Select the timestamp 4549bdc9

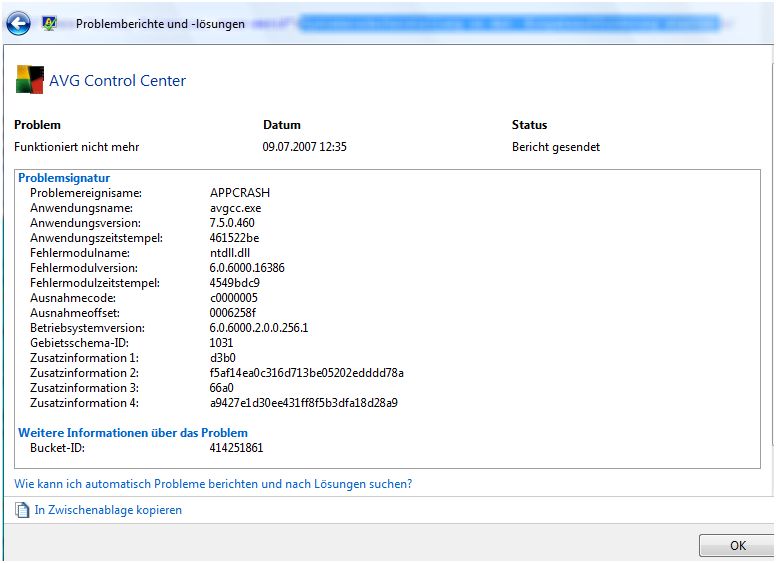(x=235, y=283)
